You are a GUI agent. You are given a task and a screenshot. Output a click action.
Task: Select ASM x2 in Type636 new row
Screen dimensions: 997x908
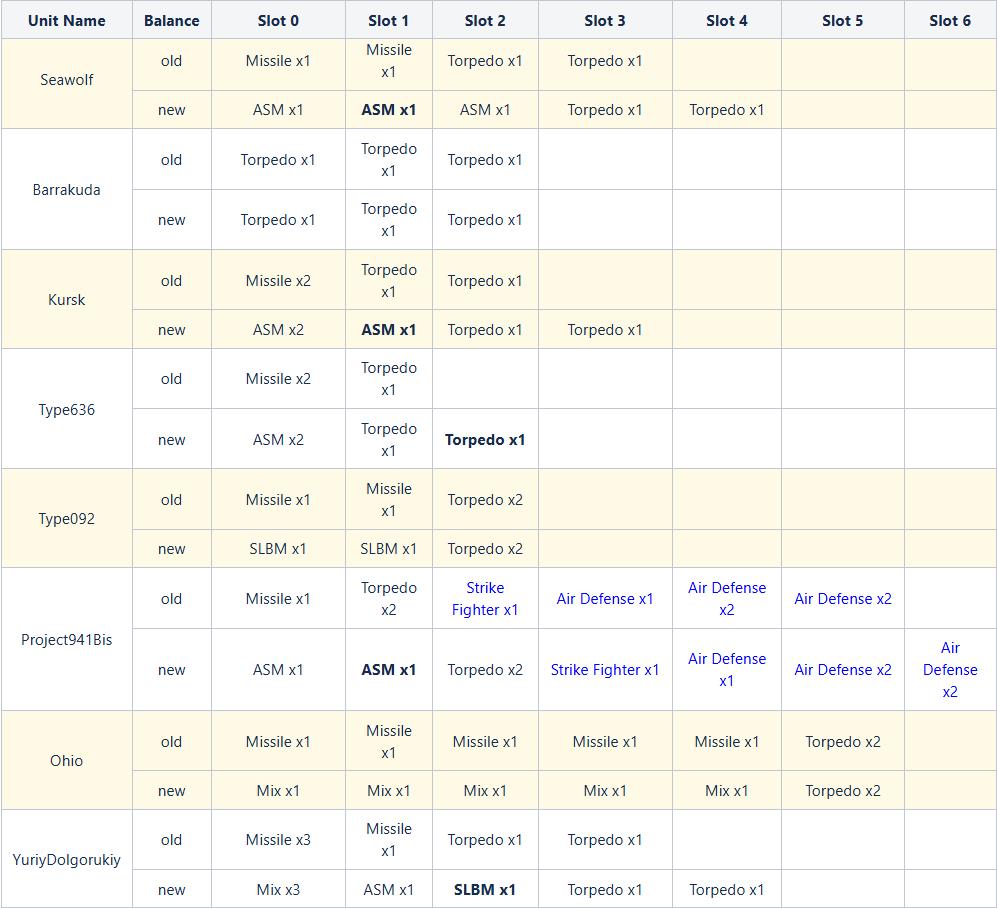[278, 439]
